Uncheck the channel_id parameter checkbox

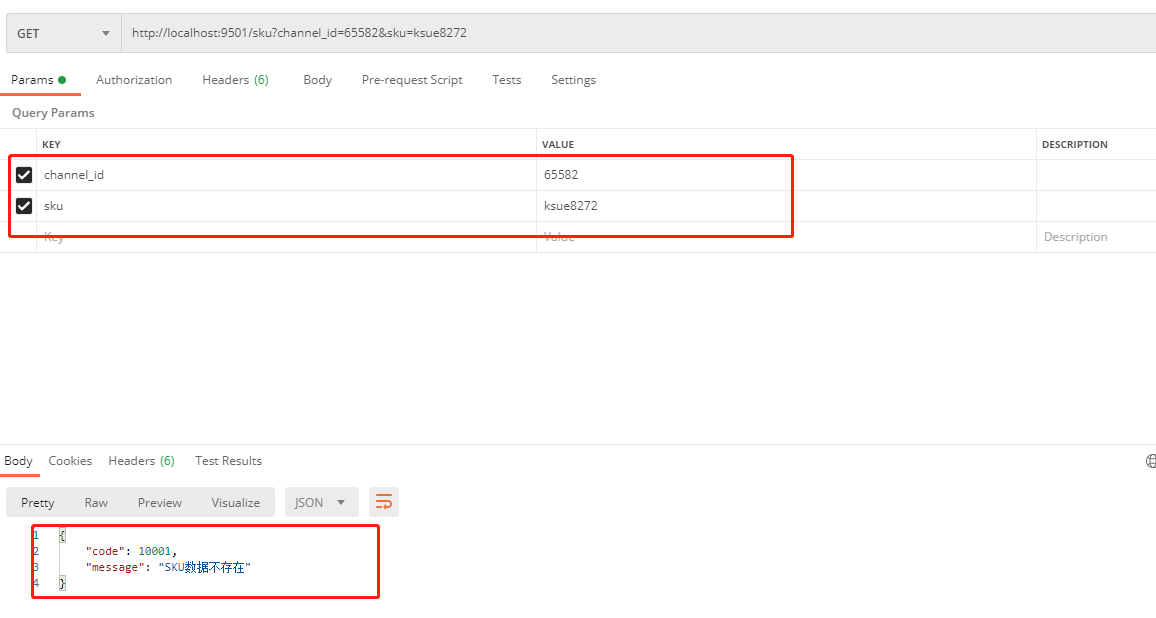[24, 175]
